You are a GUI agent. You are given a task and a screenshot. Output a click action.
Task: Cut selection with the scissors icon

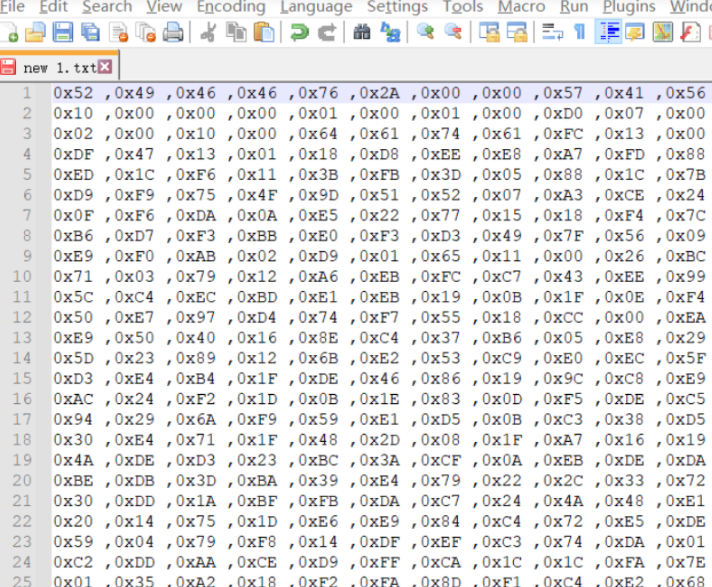point(208,32)
